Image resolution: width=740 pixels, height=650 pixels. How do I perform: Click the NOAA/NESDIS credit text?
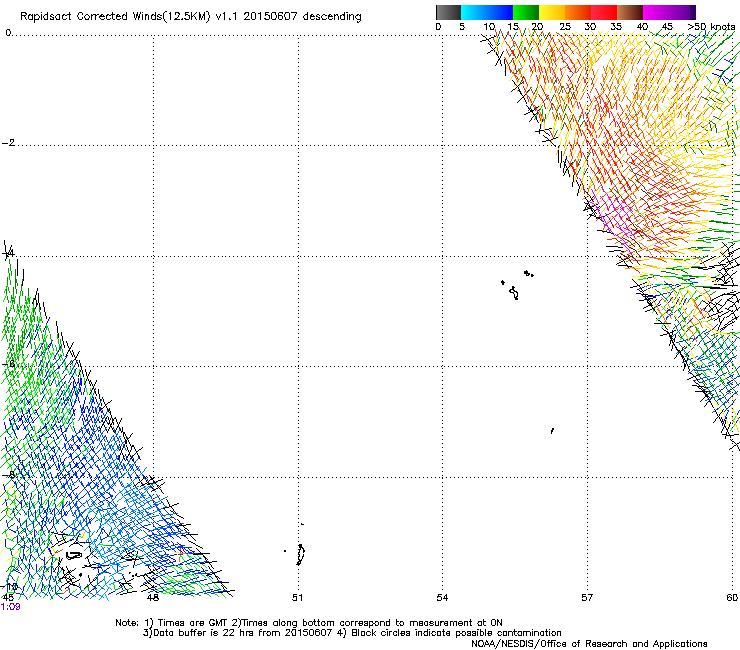click(589, 644)
